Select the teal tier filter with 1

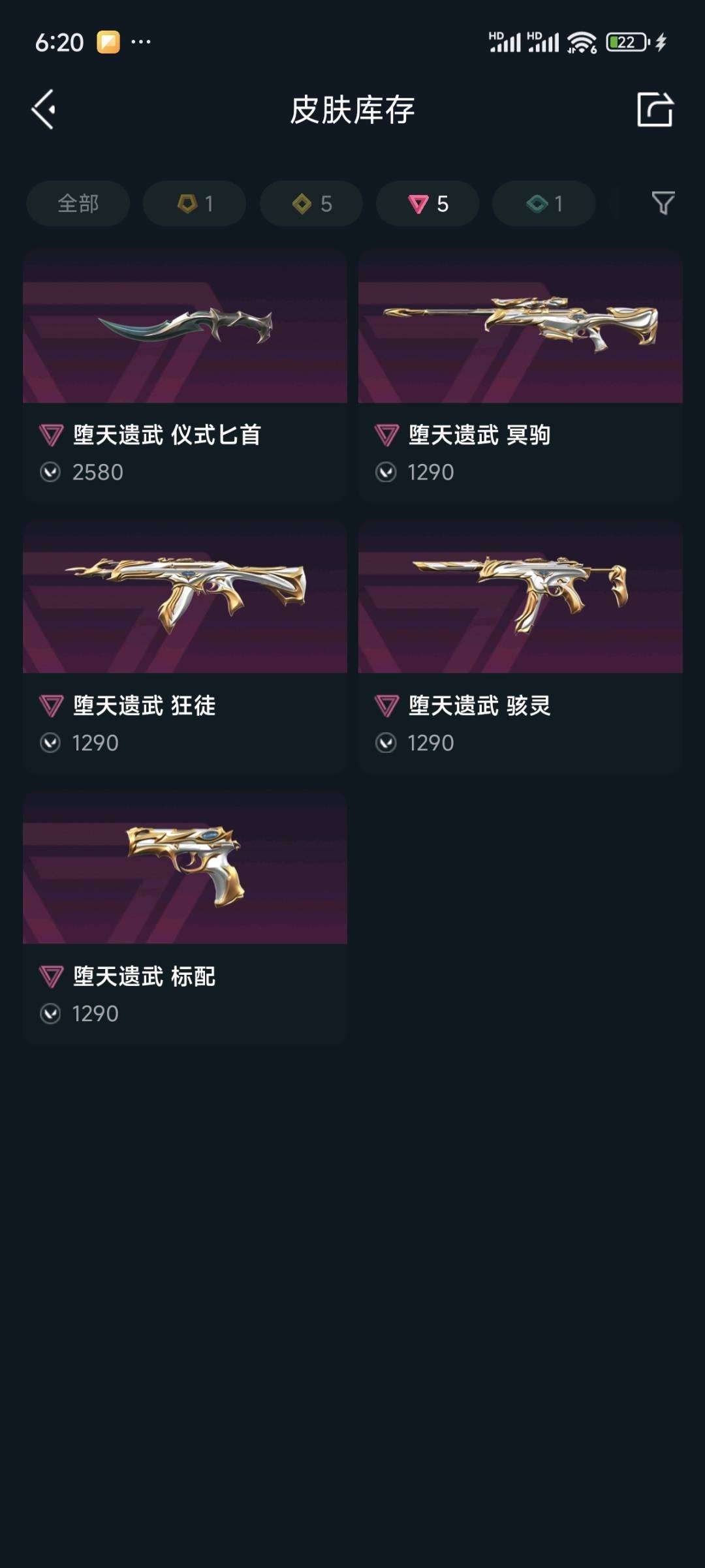tap(544, 204)
